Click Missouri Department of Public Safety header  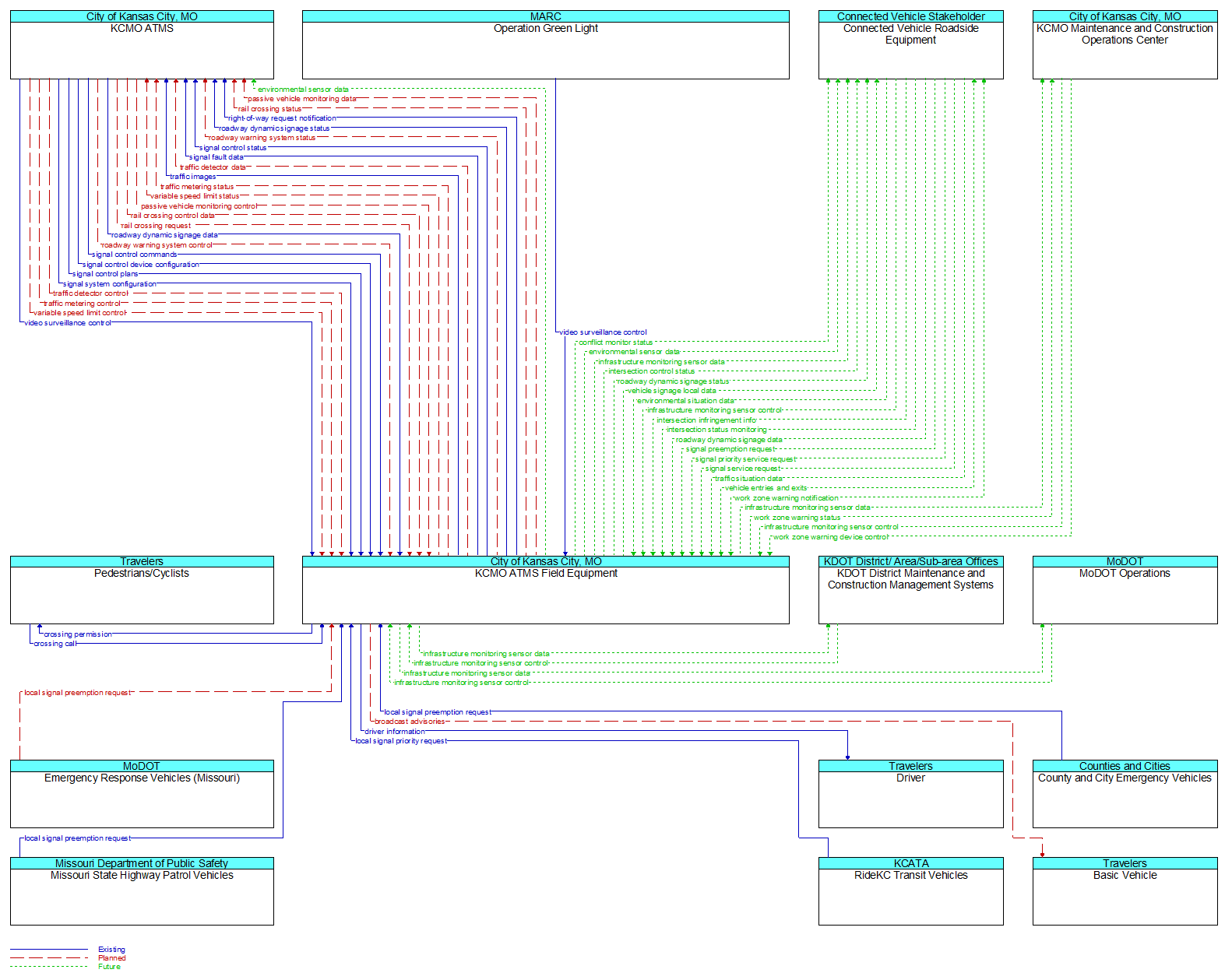click(x=142, y=863)
